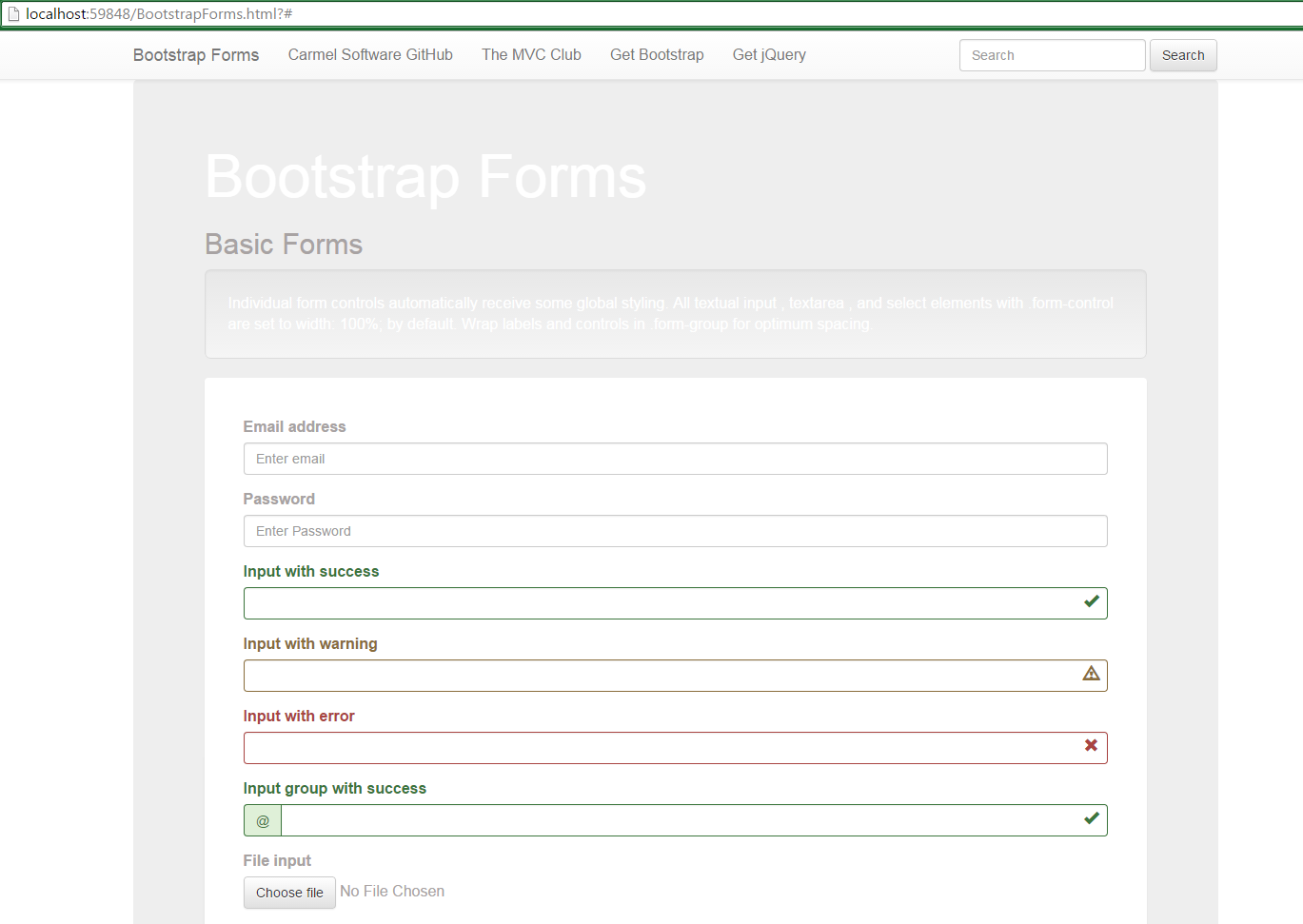The image size is (1303, 924).
Task: Click the @ input group addon
Action: (262, 819)
